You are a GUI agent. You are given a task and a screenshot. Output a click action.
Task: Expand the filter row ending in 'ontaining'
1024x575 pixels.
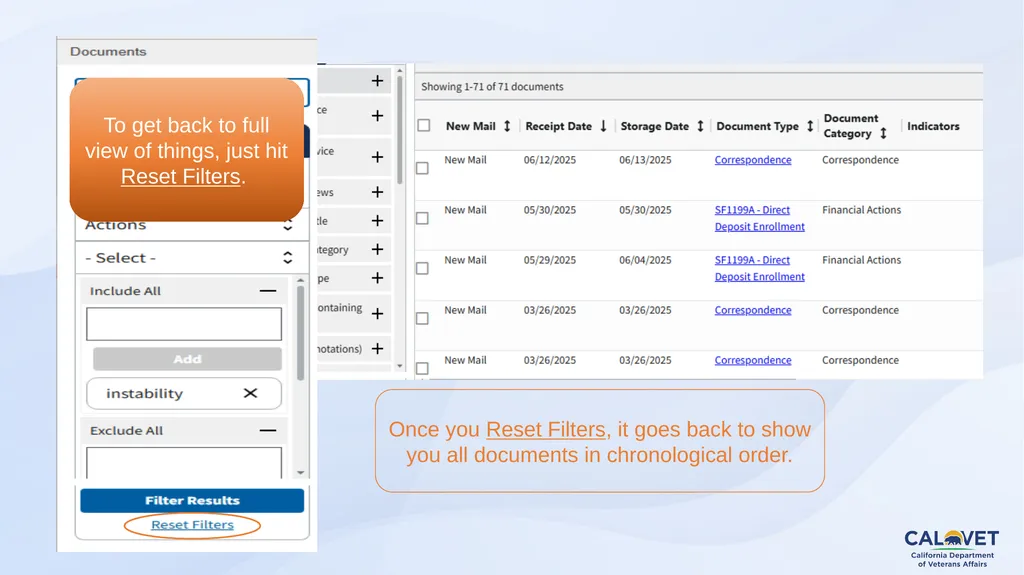tap(377, 314)
